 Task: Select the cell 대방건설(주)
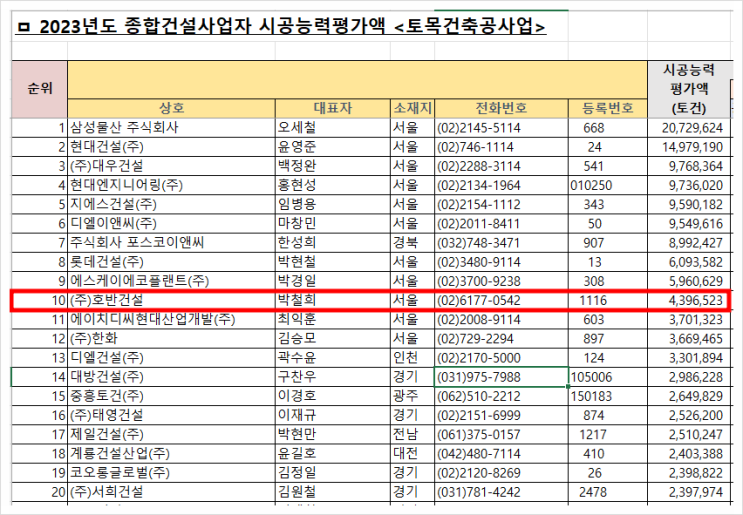click(172, 377)
